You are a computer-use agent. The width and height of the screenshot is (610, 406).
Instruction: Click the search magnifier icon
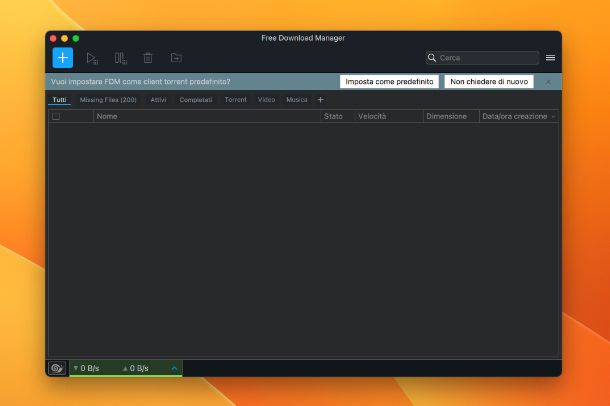pyautogui.click(x=431, y=58)
